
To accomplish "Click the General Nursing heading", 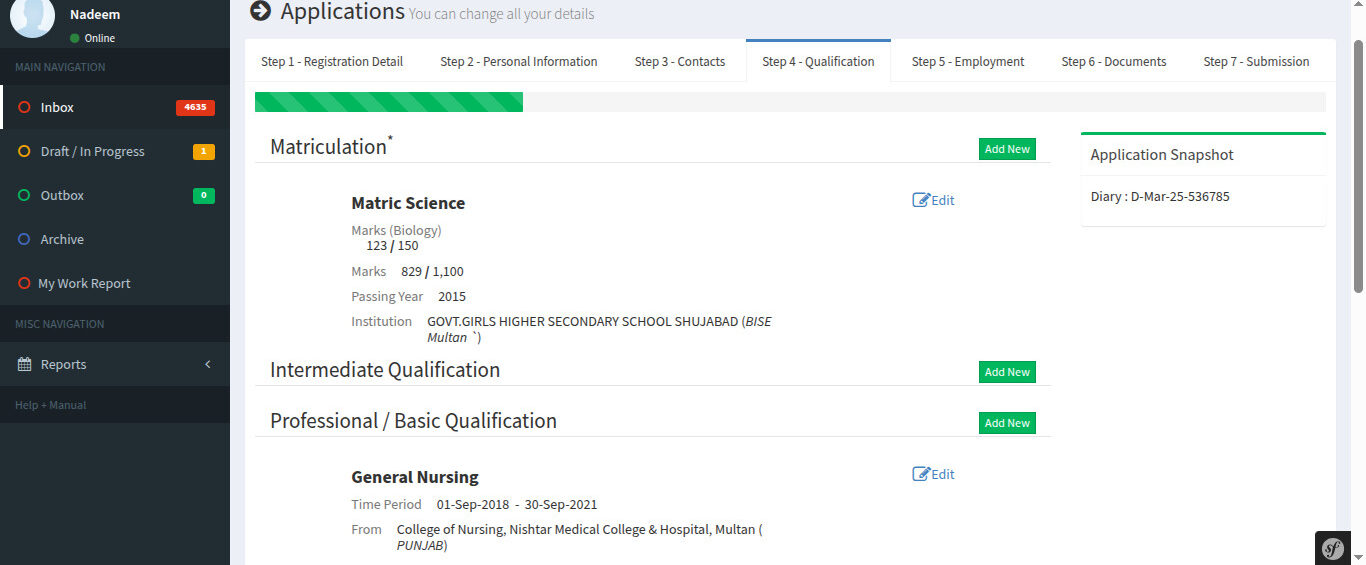I will click(x=415, y=477).
